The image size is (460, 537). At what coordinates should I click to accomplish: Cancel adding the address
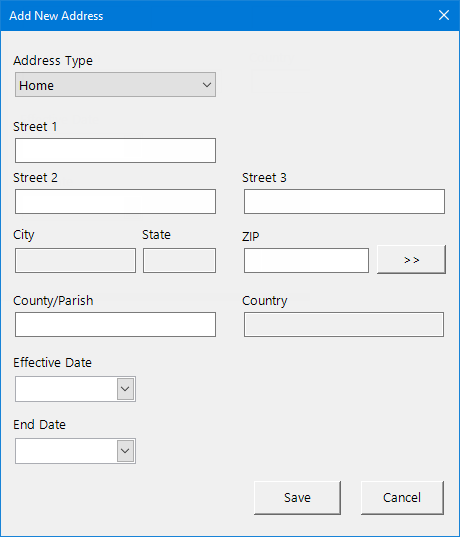(x=402, y=498)
